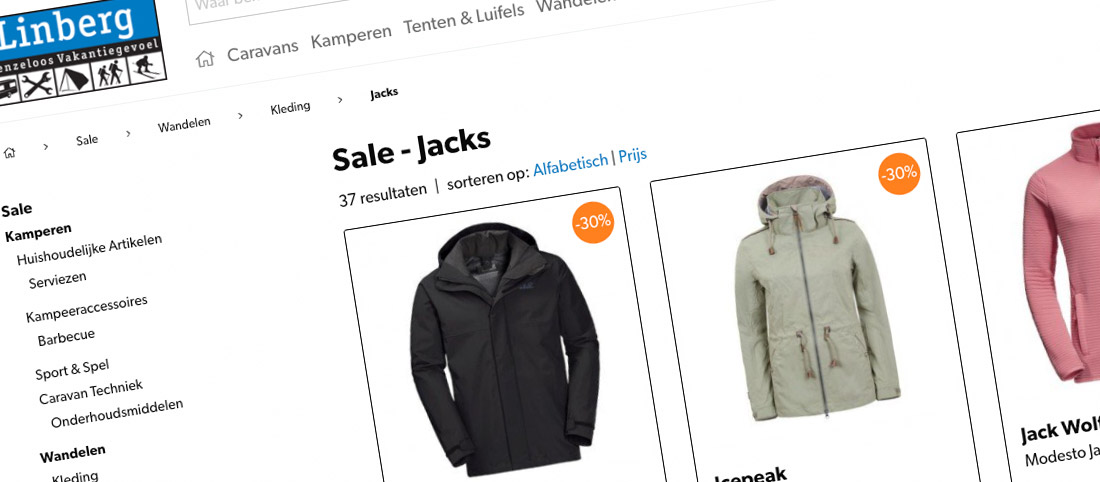Screen dimensions: 1100x482
Task: Open the Kamperen menu
Action: (351, 36)
